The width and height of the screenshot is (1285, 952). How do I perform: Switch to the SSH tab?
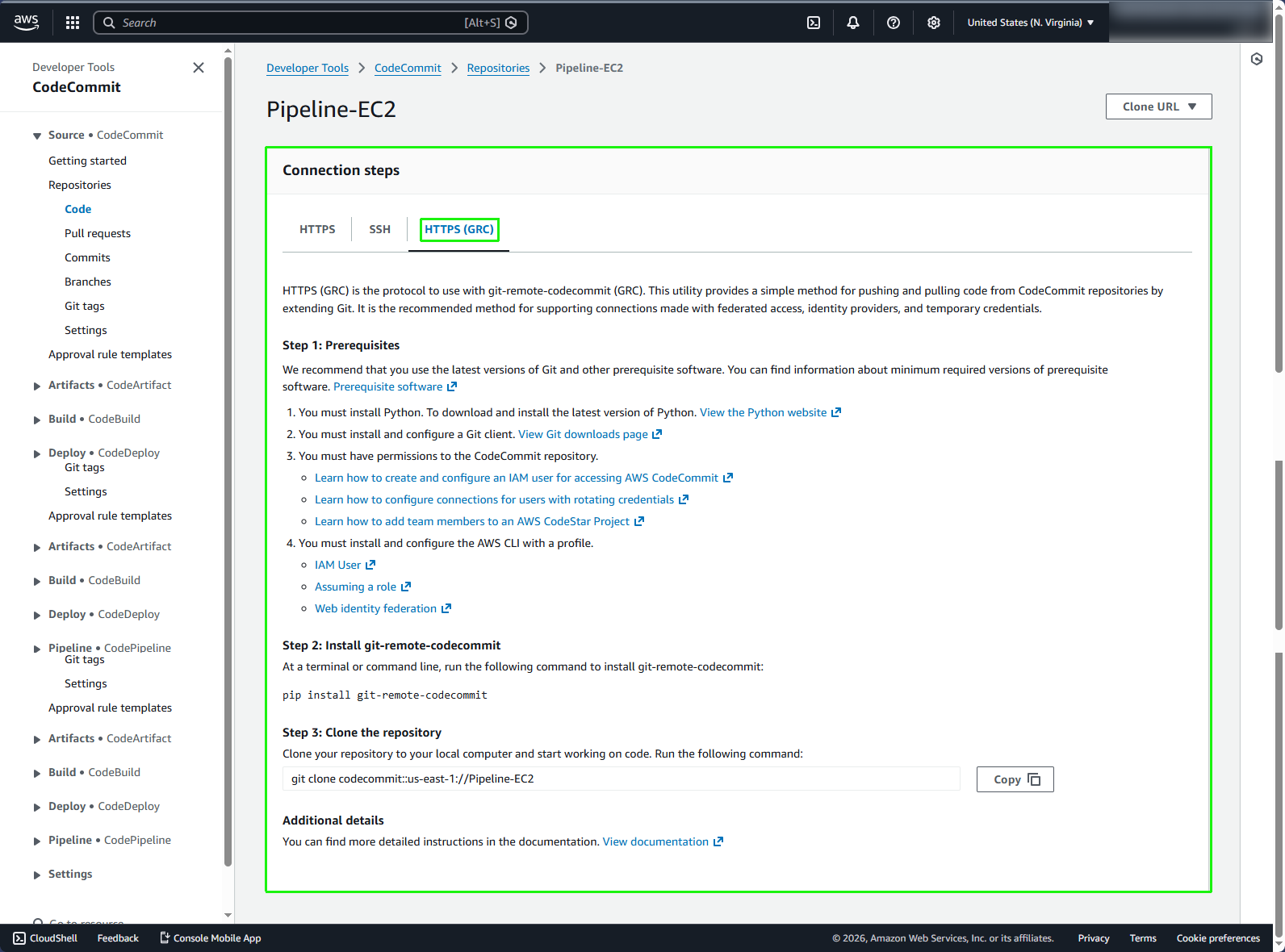379,229
